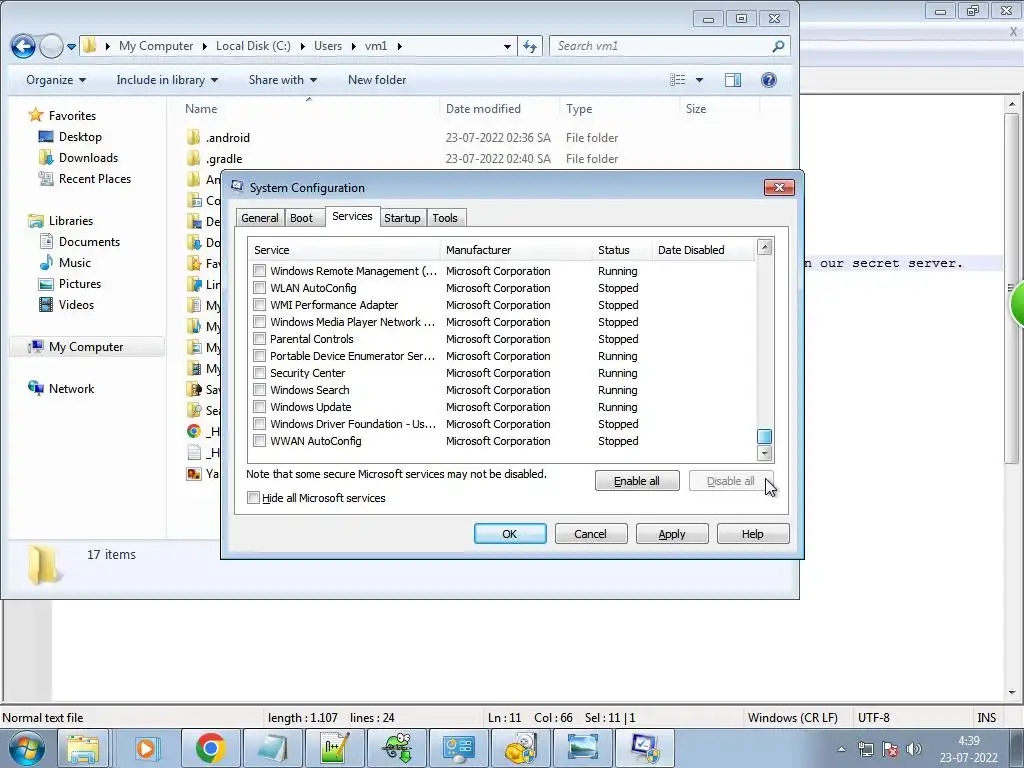The width and height of the screenshot is (1024, 768).
Task: Select the Services tab
Action: coord(352,216)
